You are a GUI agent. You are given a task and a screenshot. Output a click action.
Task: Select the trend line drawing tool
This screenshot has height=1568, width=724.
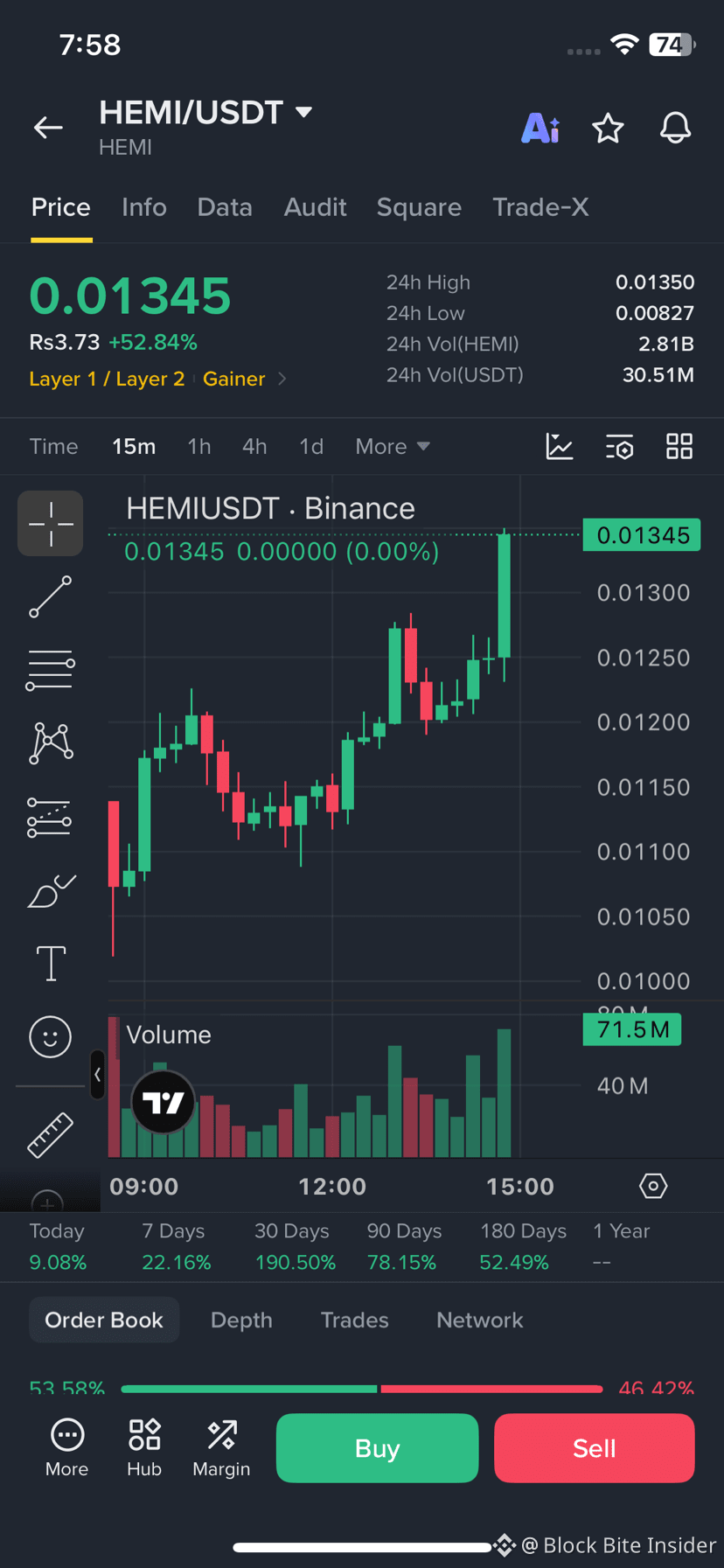coord(51,597)
